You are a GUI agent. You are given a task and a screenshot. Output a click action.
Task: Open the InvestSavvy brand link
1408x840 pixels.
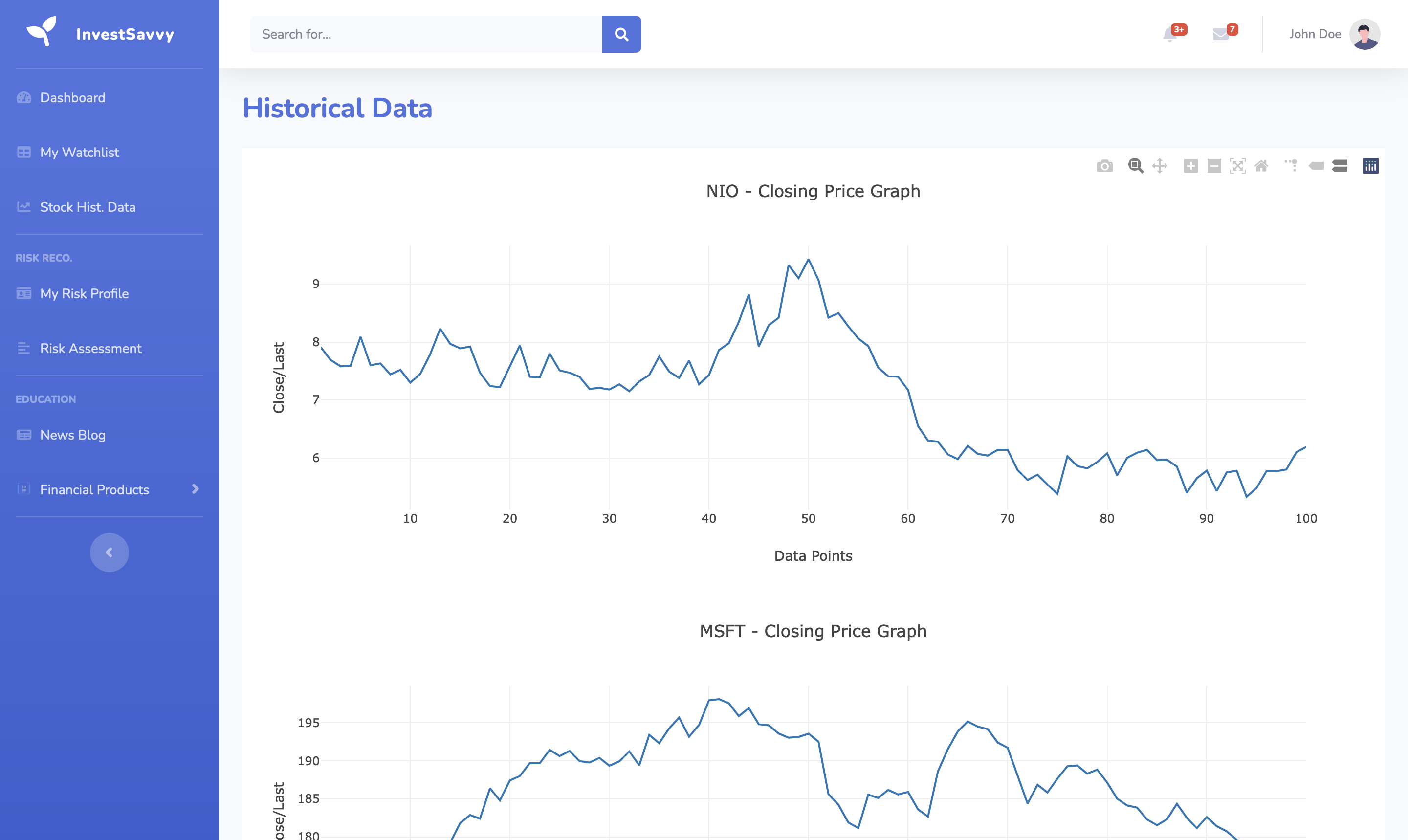pos(109,34)
